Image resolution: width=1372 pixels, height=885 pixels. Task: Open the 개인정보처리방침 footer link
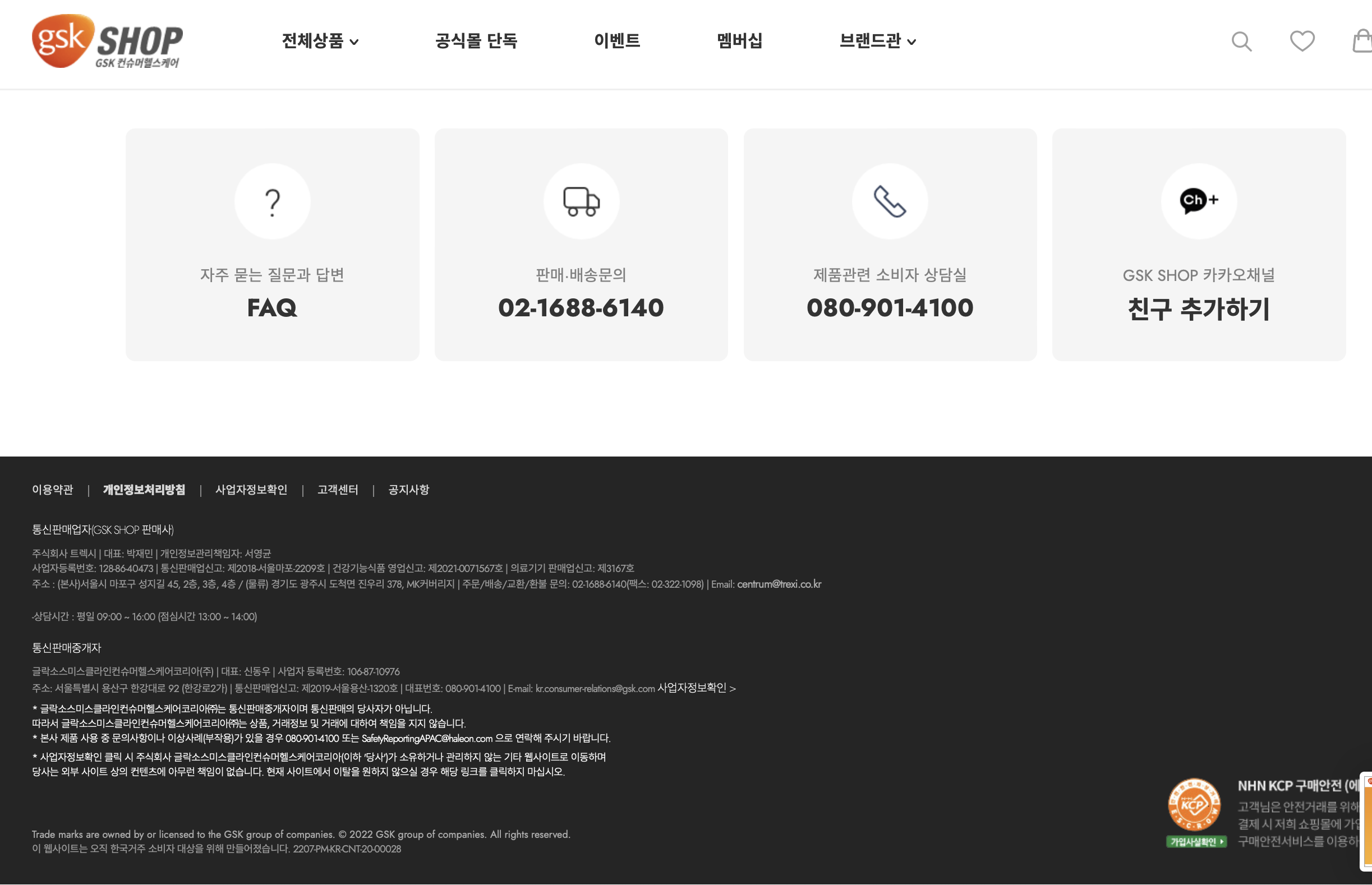point(144,490)
